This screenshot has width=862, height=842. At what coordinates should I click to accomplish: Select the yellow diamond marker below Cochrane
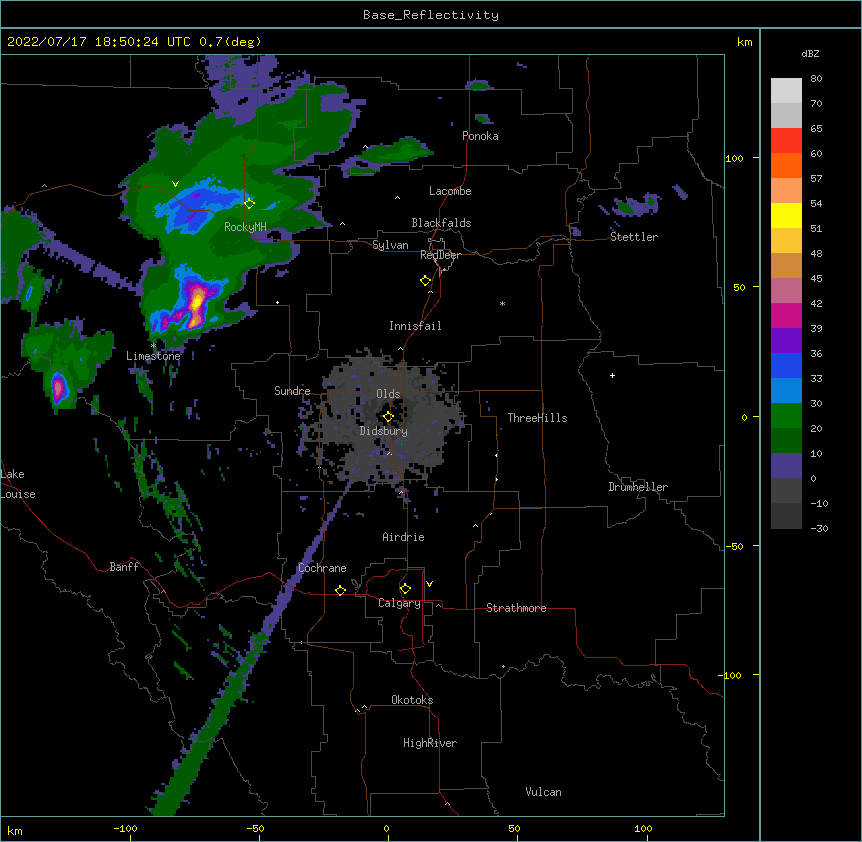click(x=340, y=590)
